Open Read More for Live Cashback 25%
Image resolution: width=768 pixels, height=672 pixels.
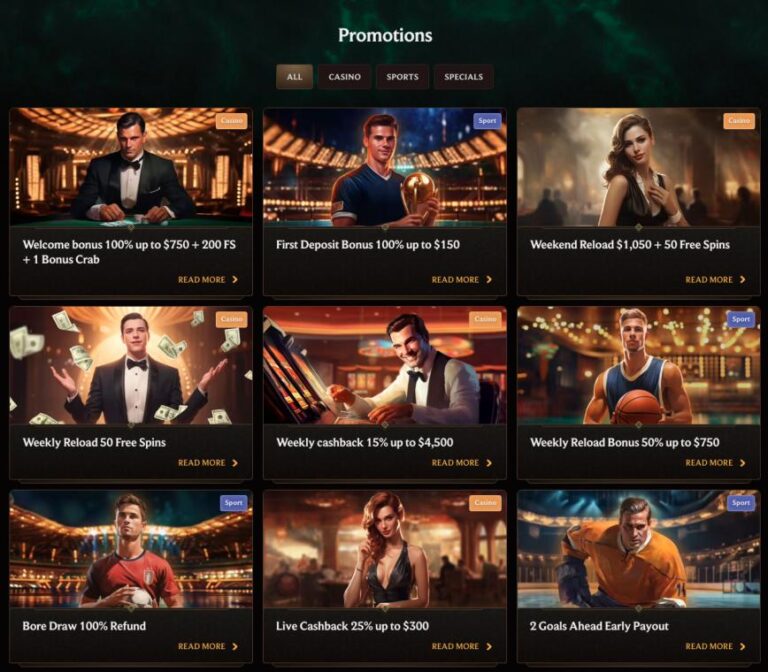click(462, 646)
